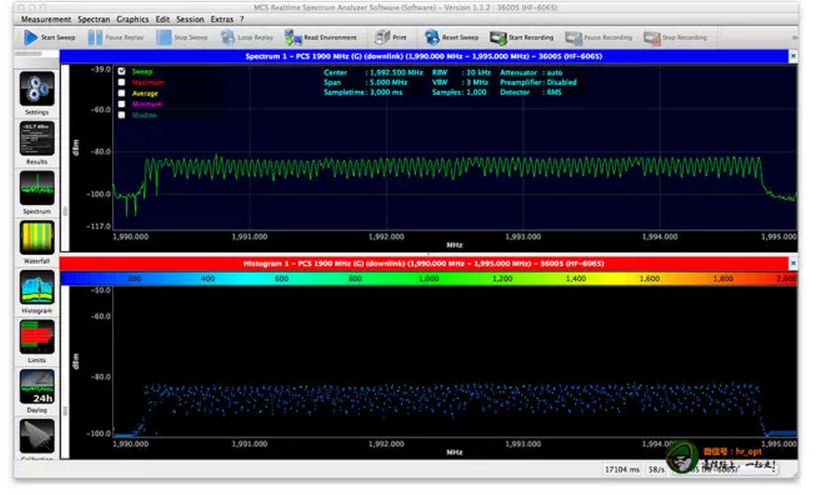Image resolution: width=824 pixels, height=495 pixels.
Task: Tick the Minimum trace checkbox
Action: [122, 103]
